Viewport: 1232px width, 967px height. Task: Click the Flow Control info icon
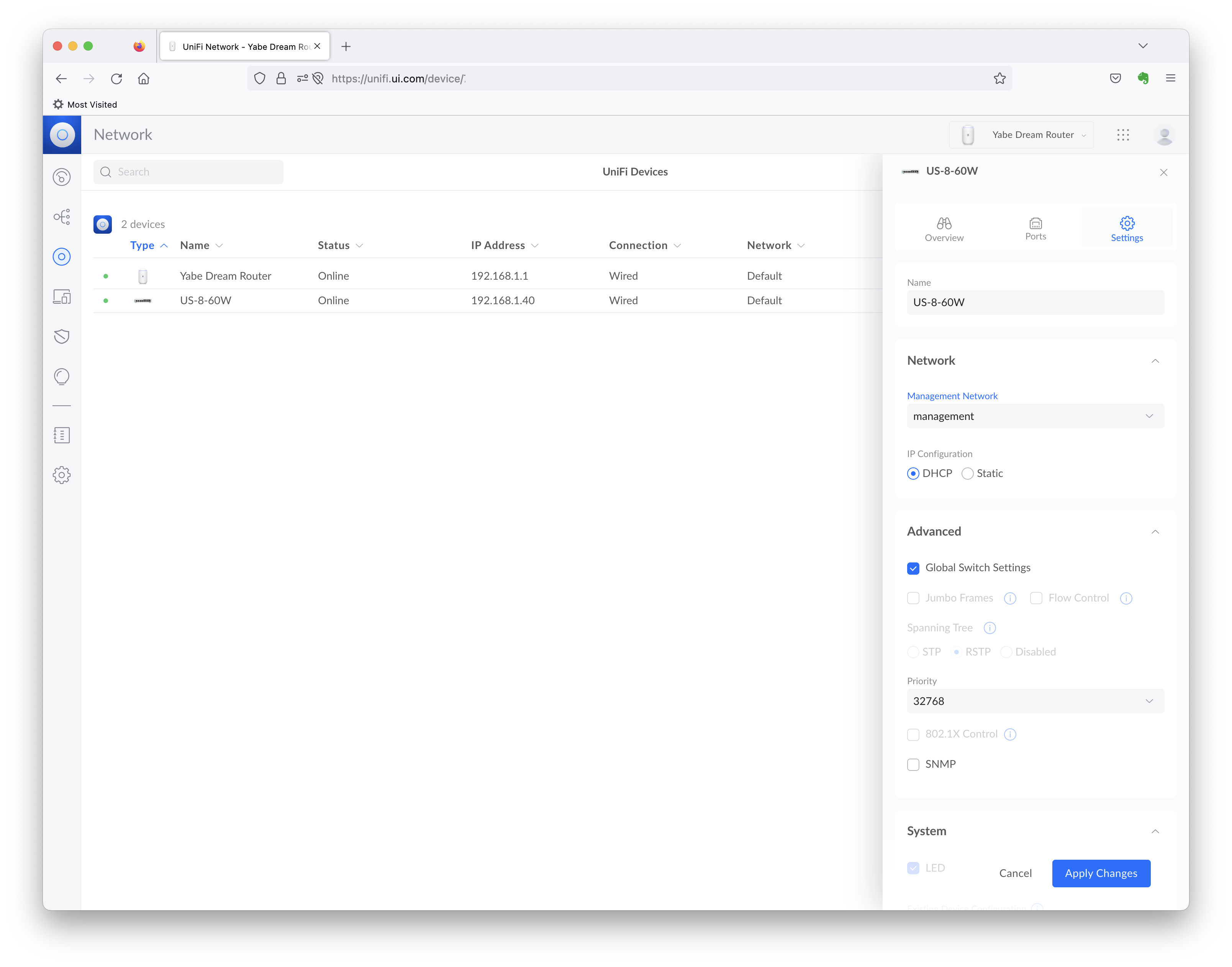click(x=1126, y=598)
